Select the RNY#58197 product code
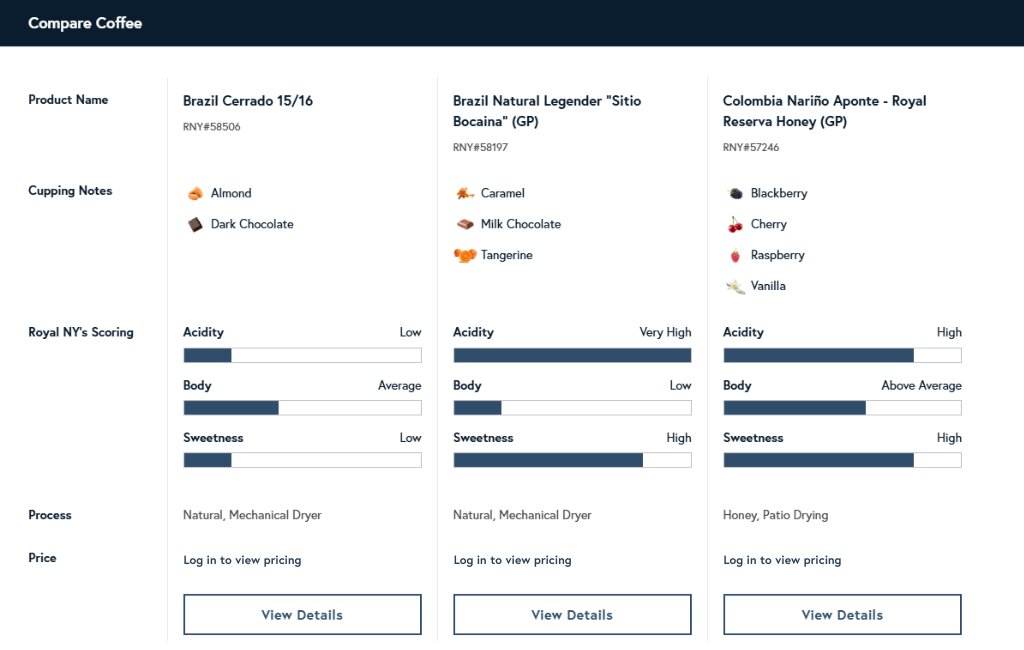The width and height of the screenshot is (1024, 650). point(481,148)
